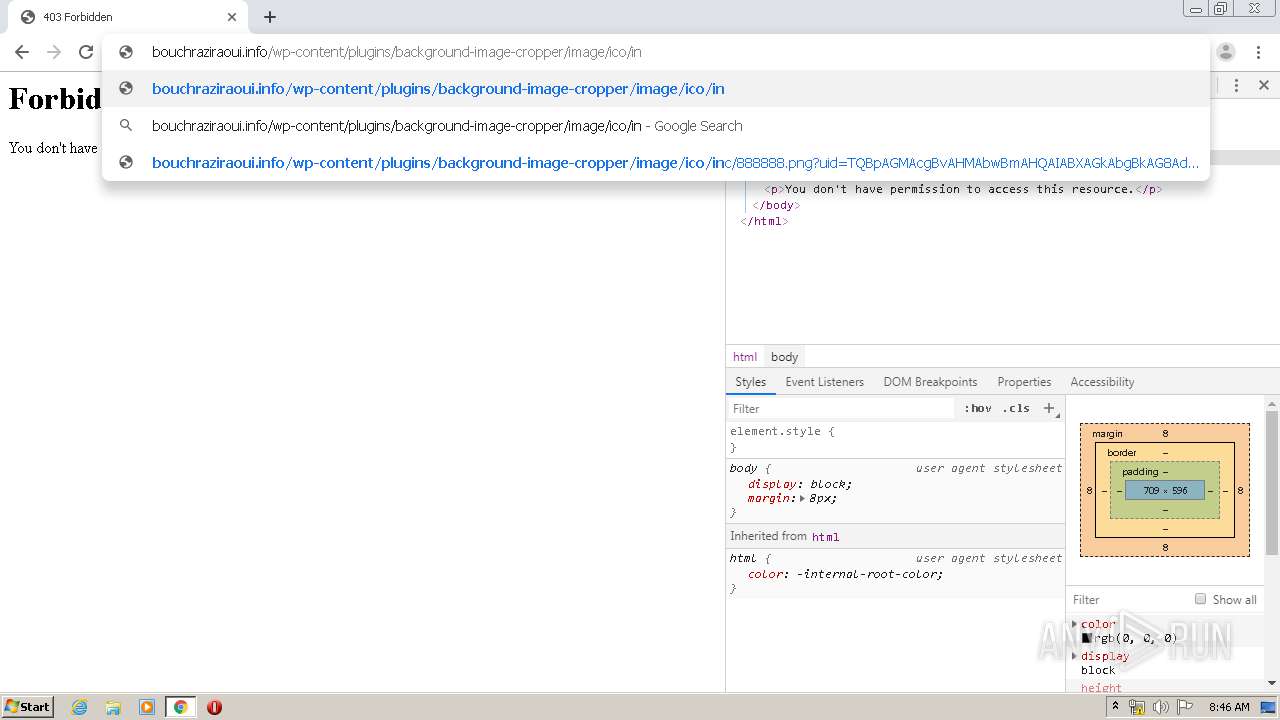Click the body breadcrumb
The image size is (1280, 720).
point(784,357)
